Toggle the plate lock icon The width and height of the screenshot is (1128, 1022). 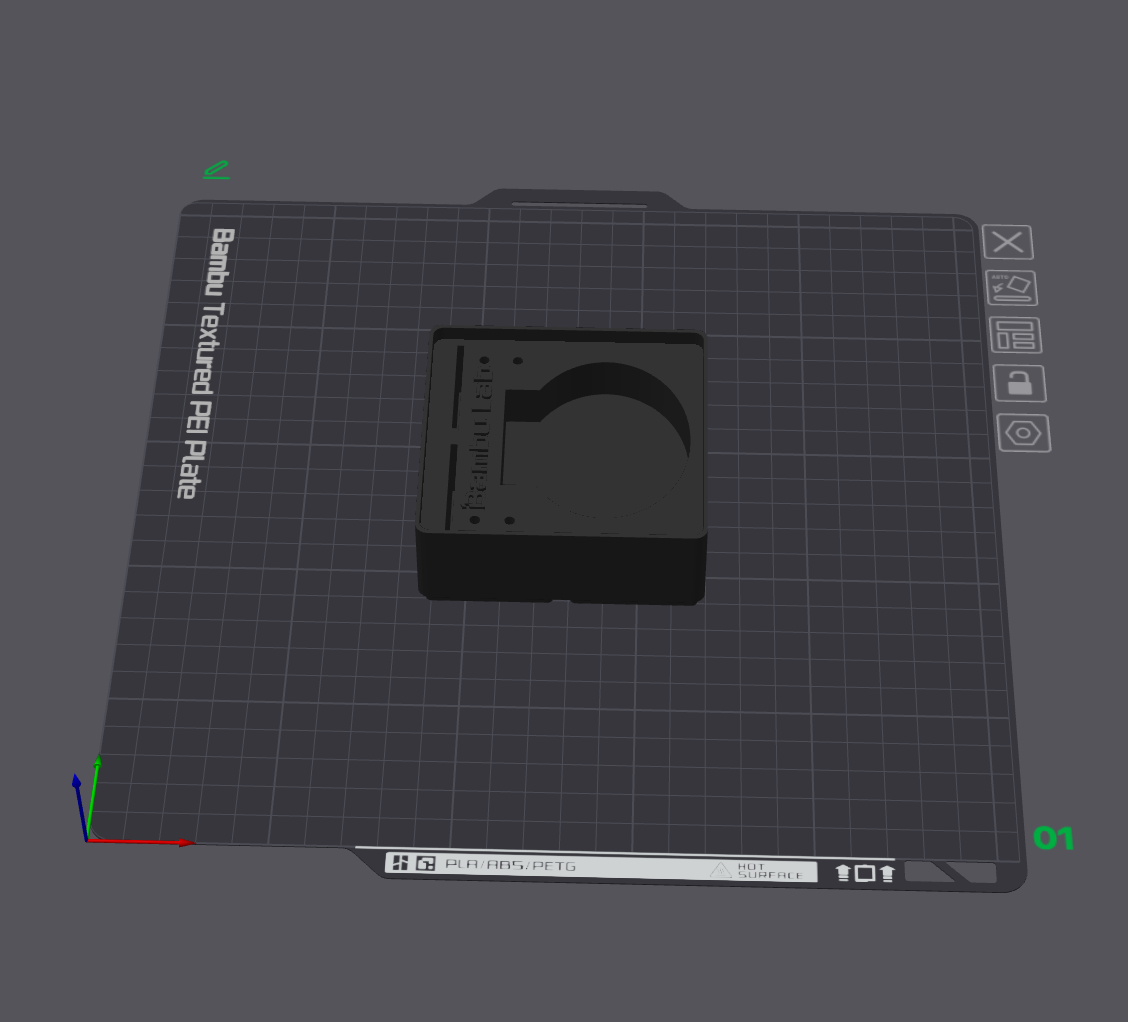(1020, 383)
